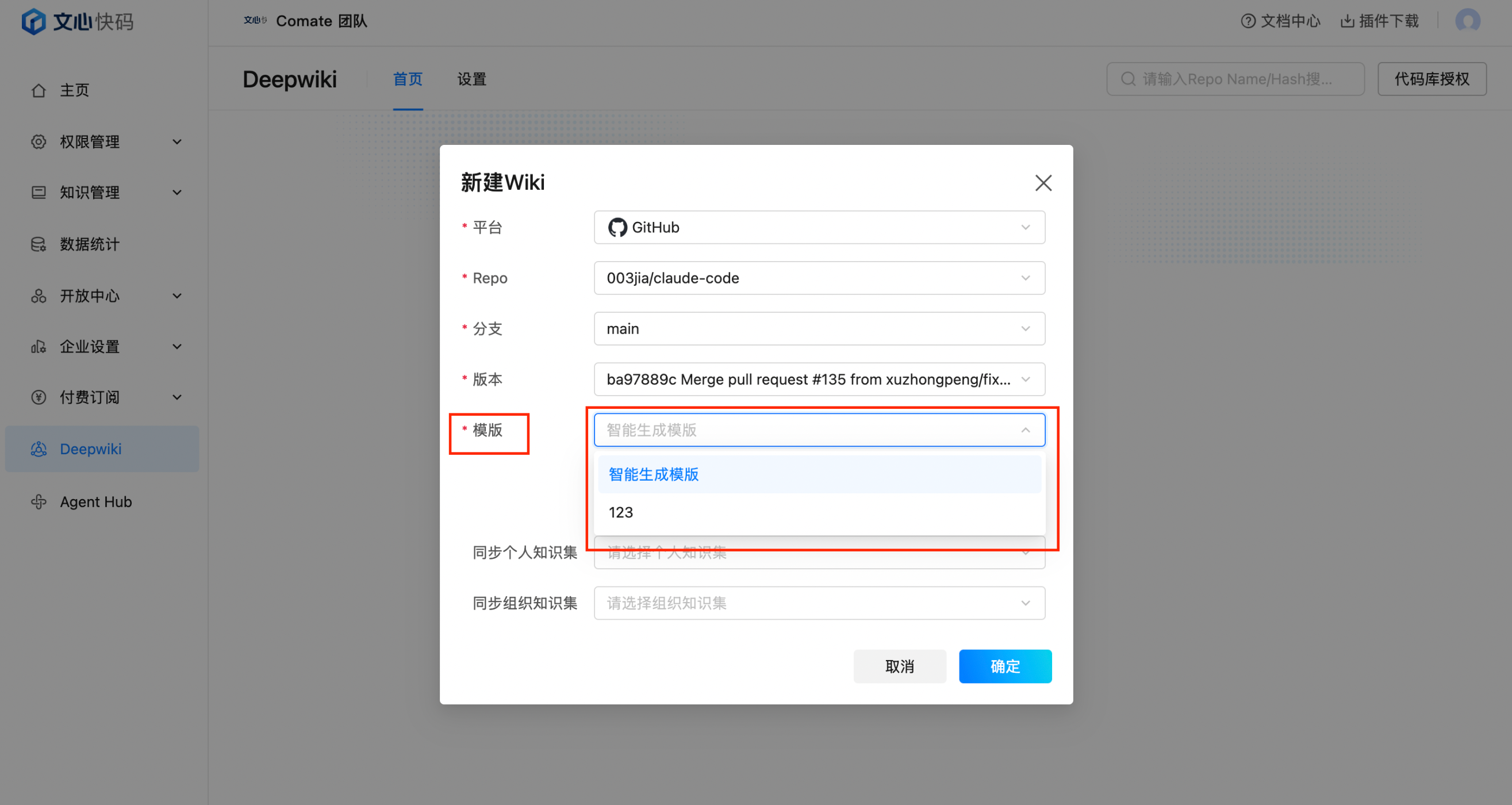This screenshot has height=805, width=1512.
Task: Click the 分支 field label
Action: coord(487,329)
